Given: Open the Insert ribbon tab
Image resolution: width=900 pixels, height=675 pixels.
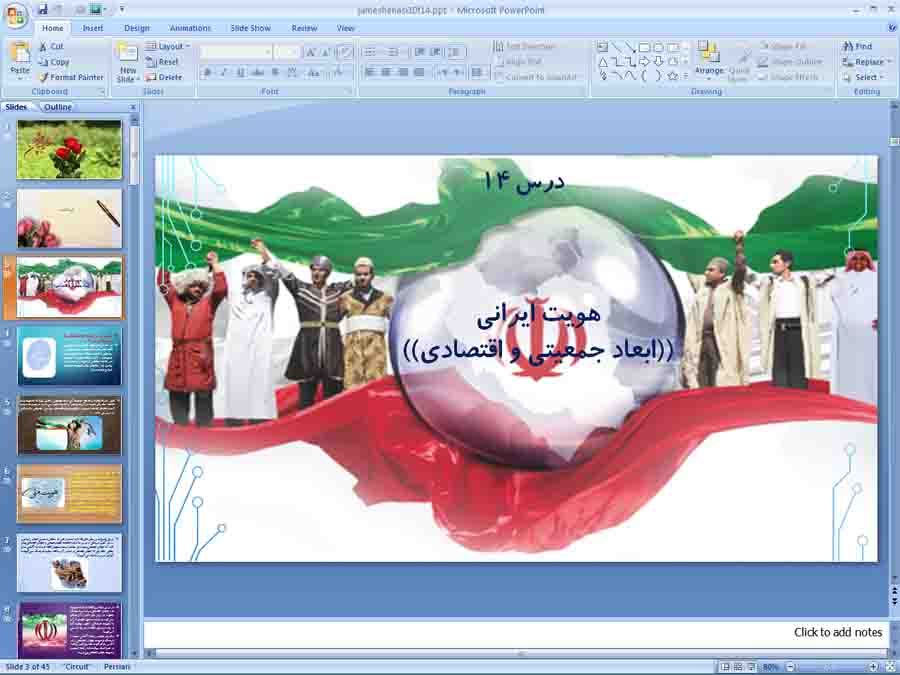Looking at the screenshot, I should point(92,28).
